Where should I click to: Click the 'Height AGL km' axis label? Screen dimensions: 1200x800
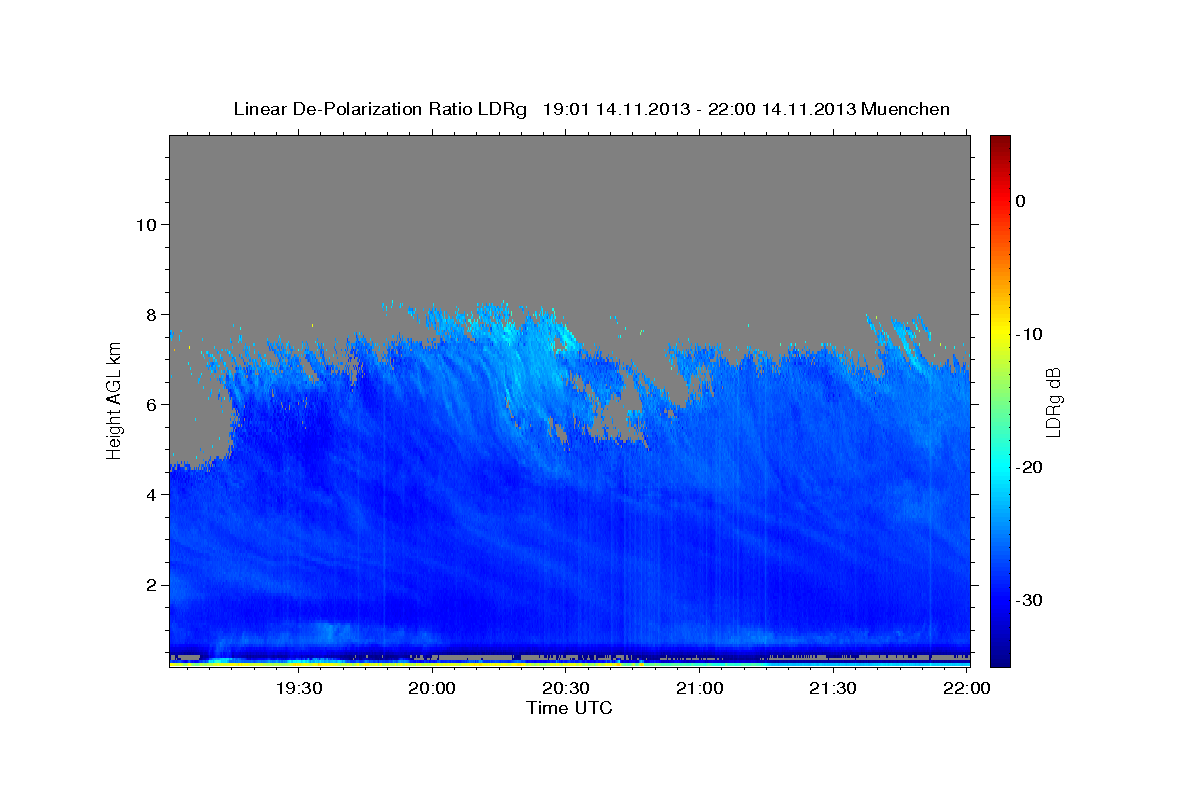coord(115,401)
